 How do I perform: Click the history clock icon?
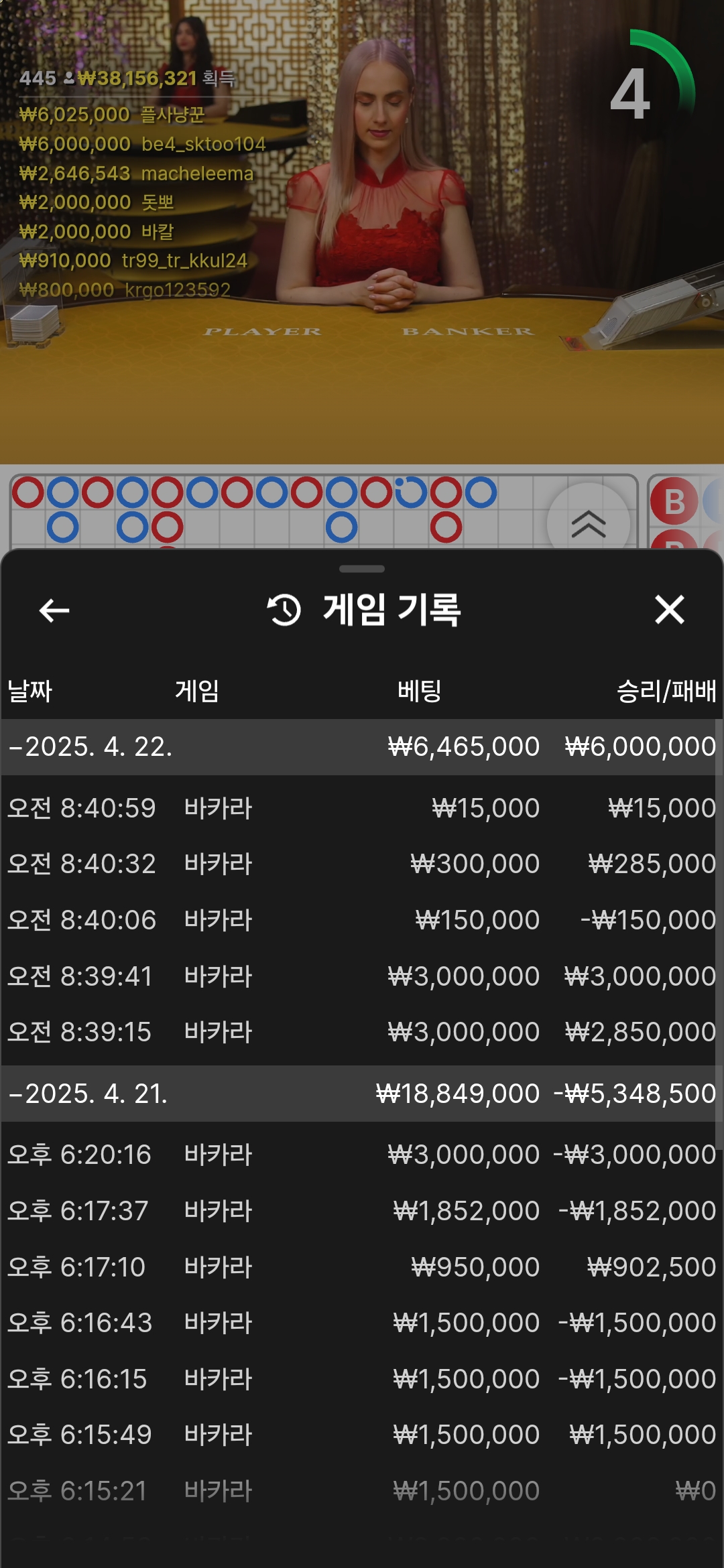click(284, 610)
